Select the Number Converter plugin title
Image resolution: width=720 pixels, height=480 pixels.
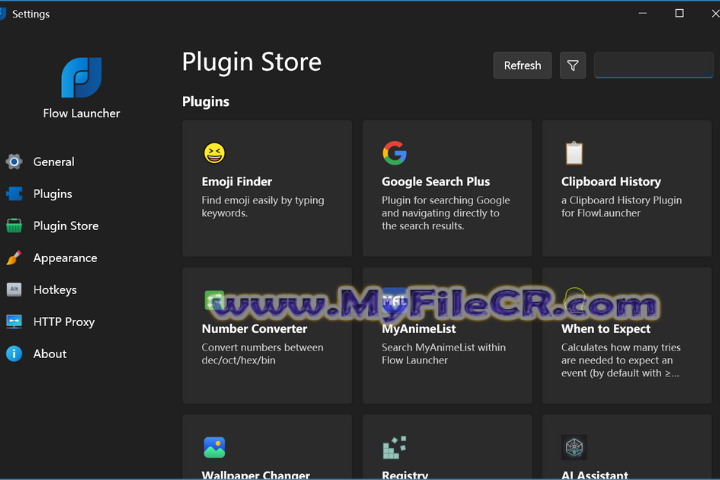click(x=254, y=329)
